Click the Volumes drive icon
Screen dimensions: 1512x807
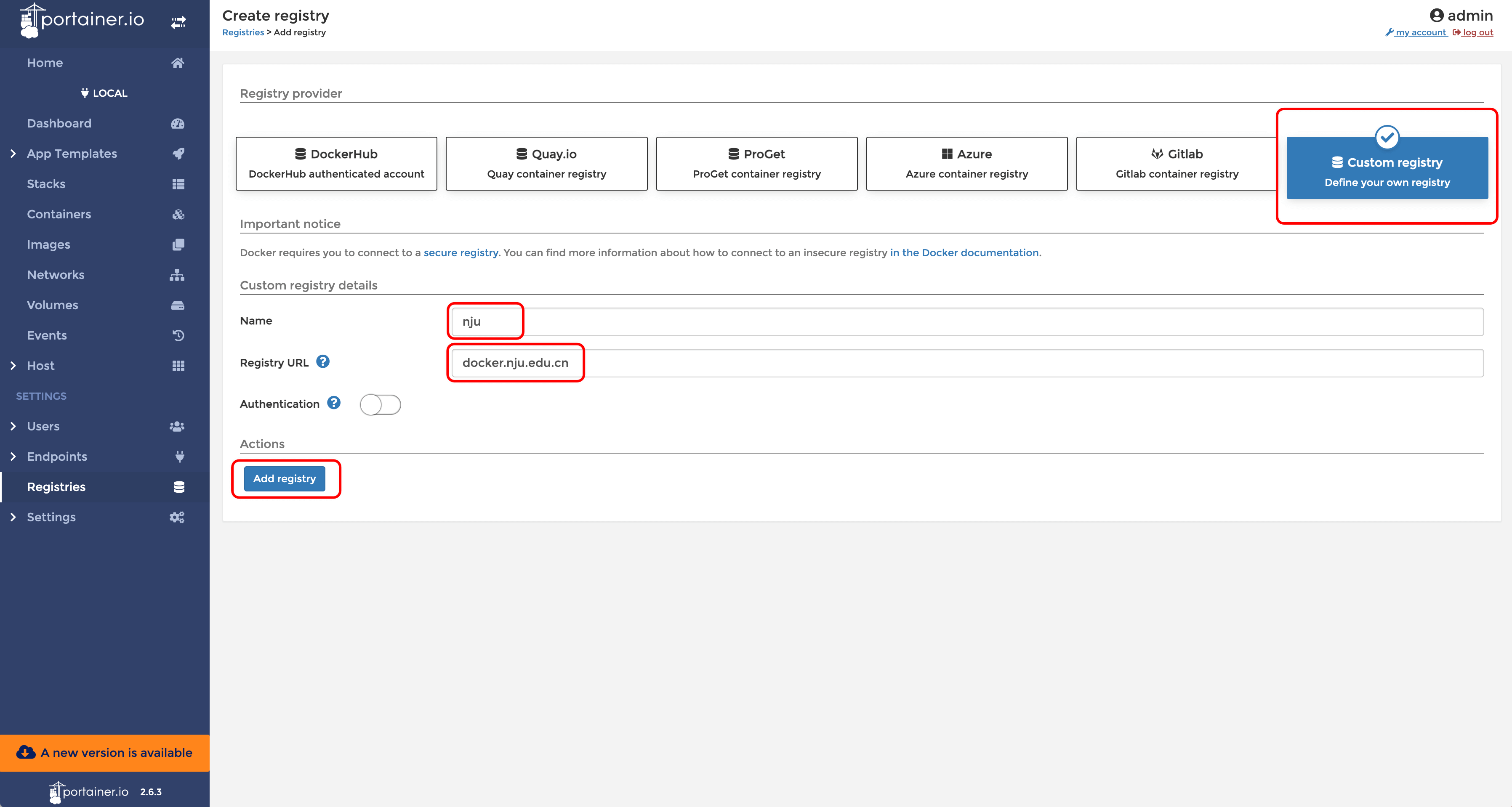tap(178, 305)
